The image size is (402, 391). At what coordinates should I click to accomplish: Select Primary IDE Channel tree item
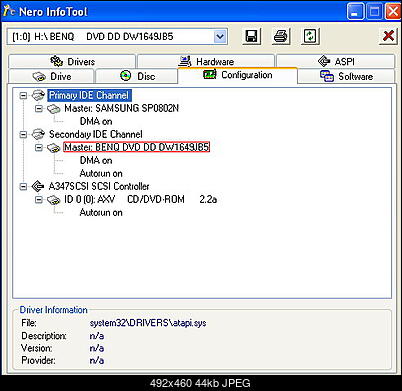coord(89,96)
